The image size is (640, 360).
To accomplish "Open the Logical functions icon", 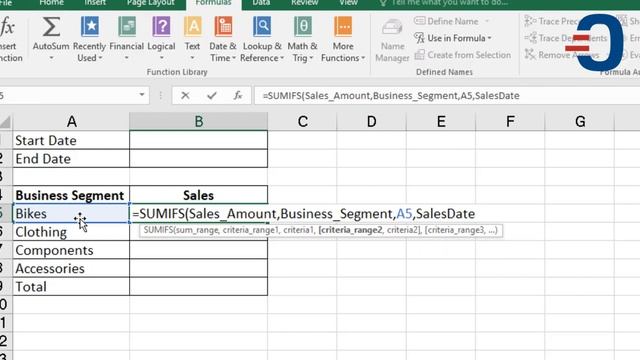I will 161,28.
